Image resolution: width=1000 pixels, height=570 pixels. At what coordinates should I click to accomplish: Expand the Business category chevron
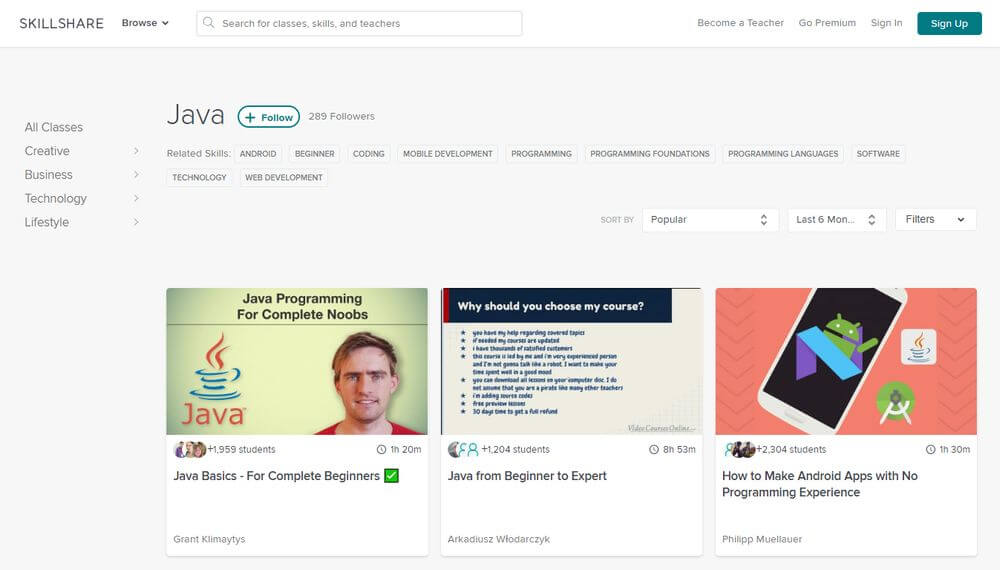point(136,175)
